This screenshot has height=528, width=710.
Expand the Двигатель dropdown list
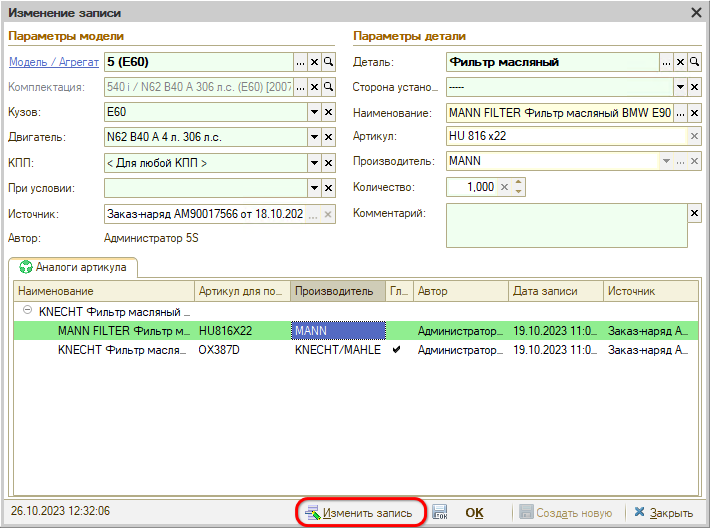click(x=314, y=137)
